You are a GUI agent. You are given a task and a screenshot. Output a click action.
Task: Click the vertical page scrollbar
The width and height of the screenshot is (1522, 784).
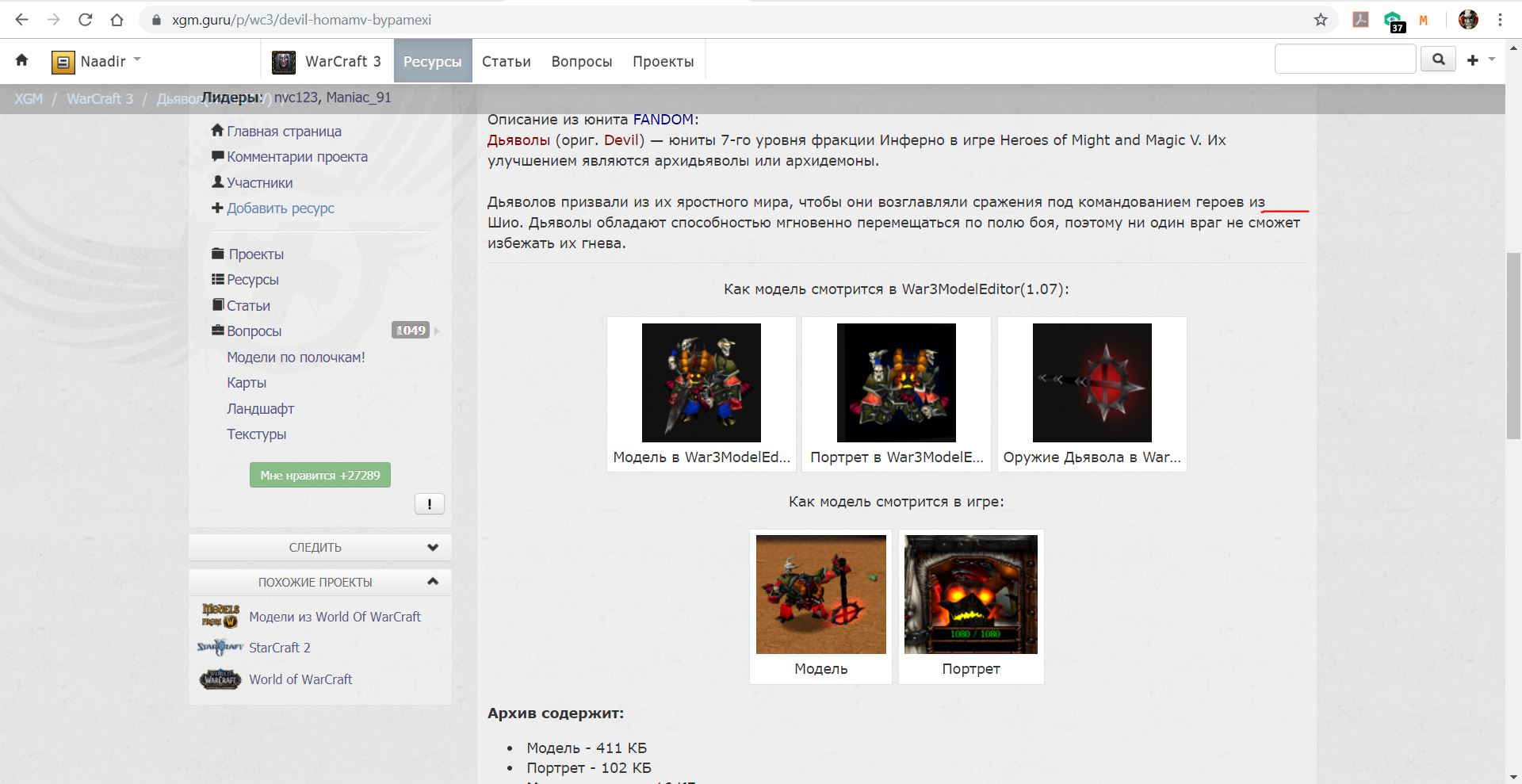1514,345
